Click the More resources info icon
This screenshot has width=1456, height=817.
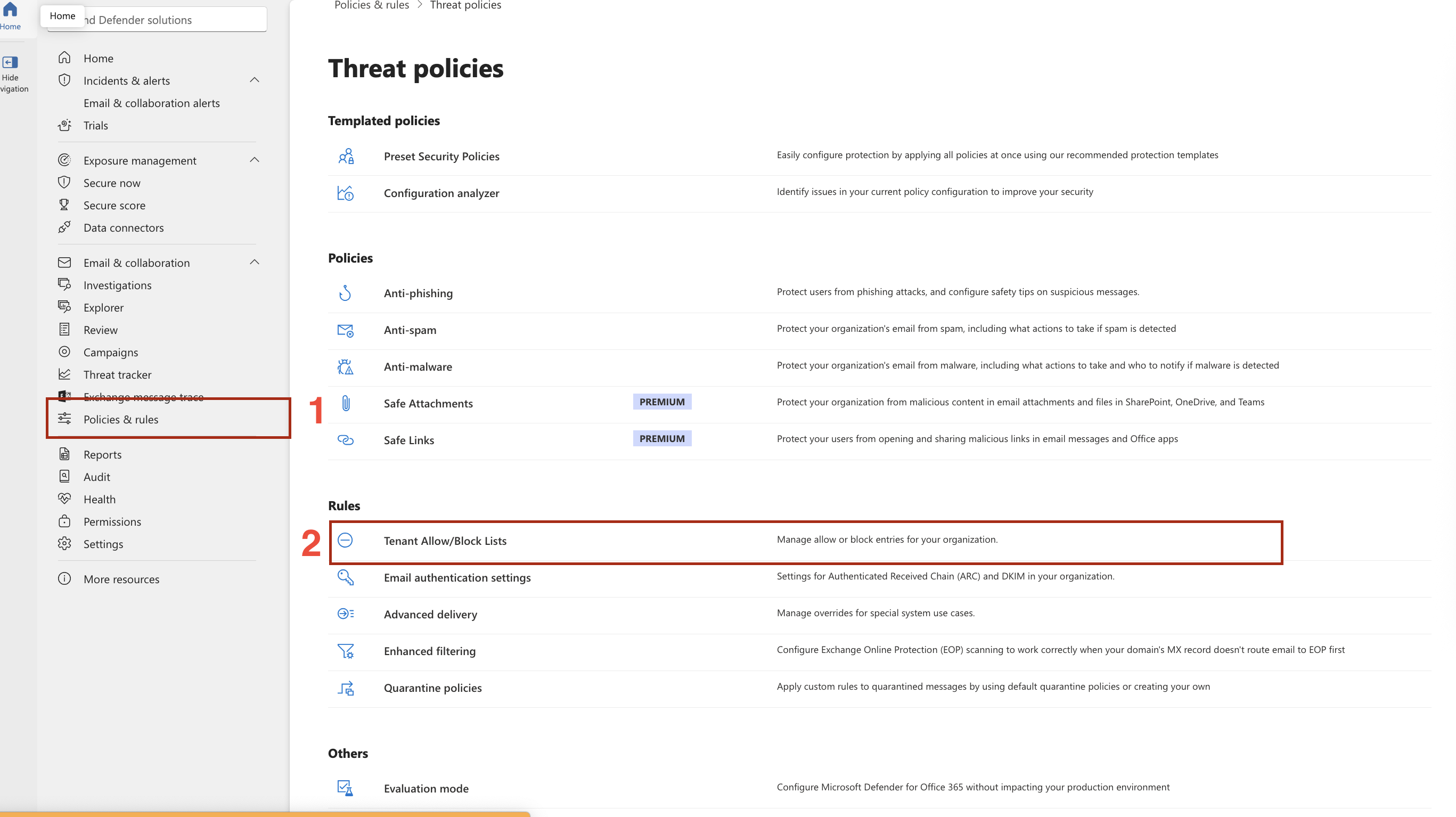pyautogui.click(x=64, y=578)
